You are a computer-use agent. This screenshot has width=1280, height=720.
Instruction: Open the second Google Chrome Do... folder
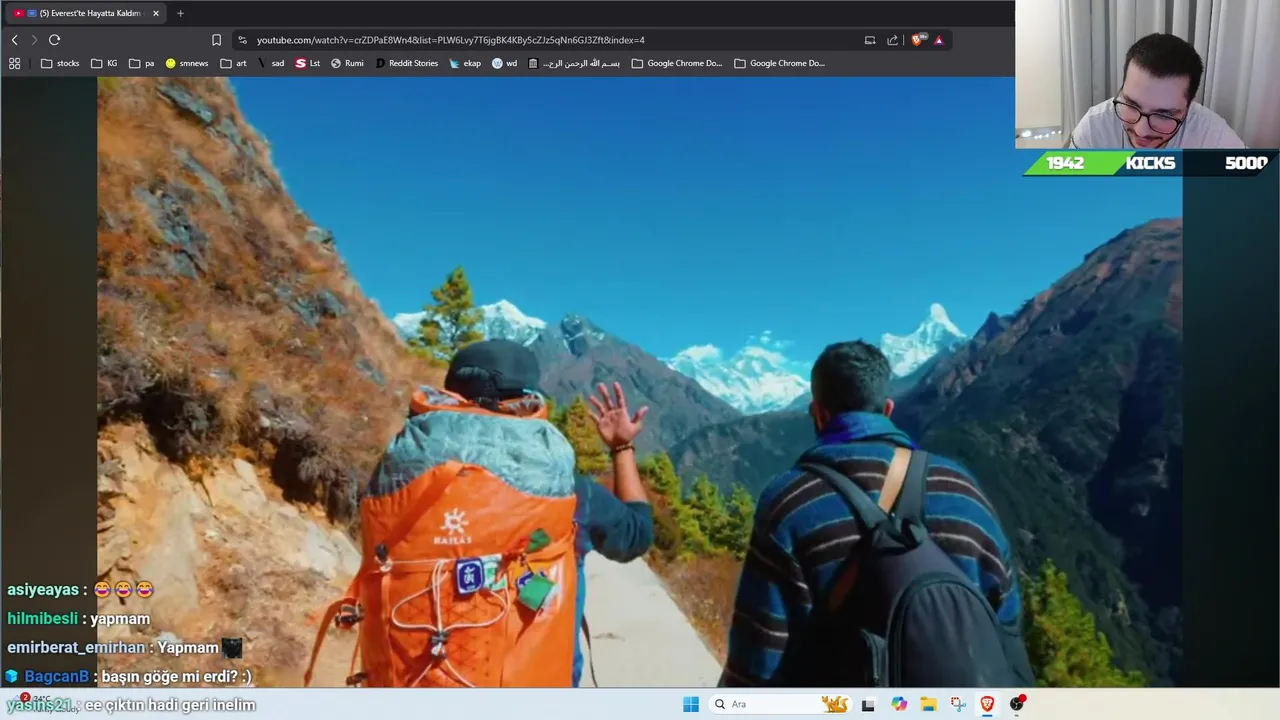tap(780, 63)
